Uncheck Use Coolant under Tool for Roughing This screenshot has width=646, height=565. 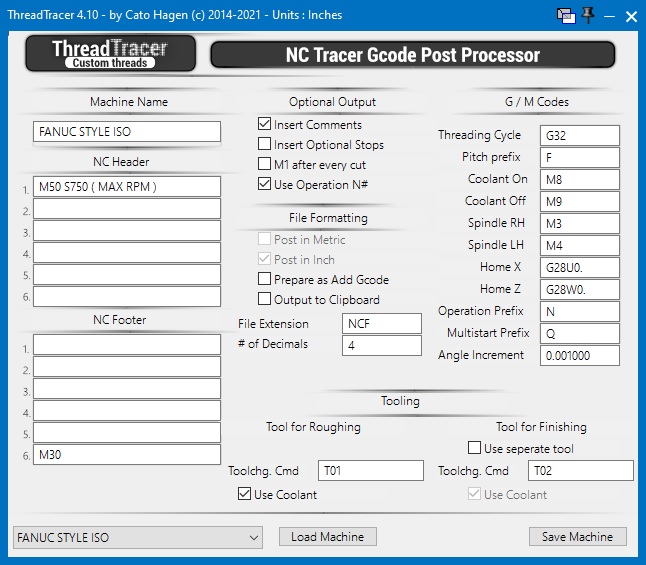click(x=244, y=494)
